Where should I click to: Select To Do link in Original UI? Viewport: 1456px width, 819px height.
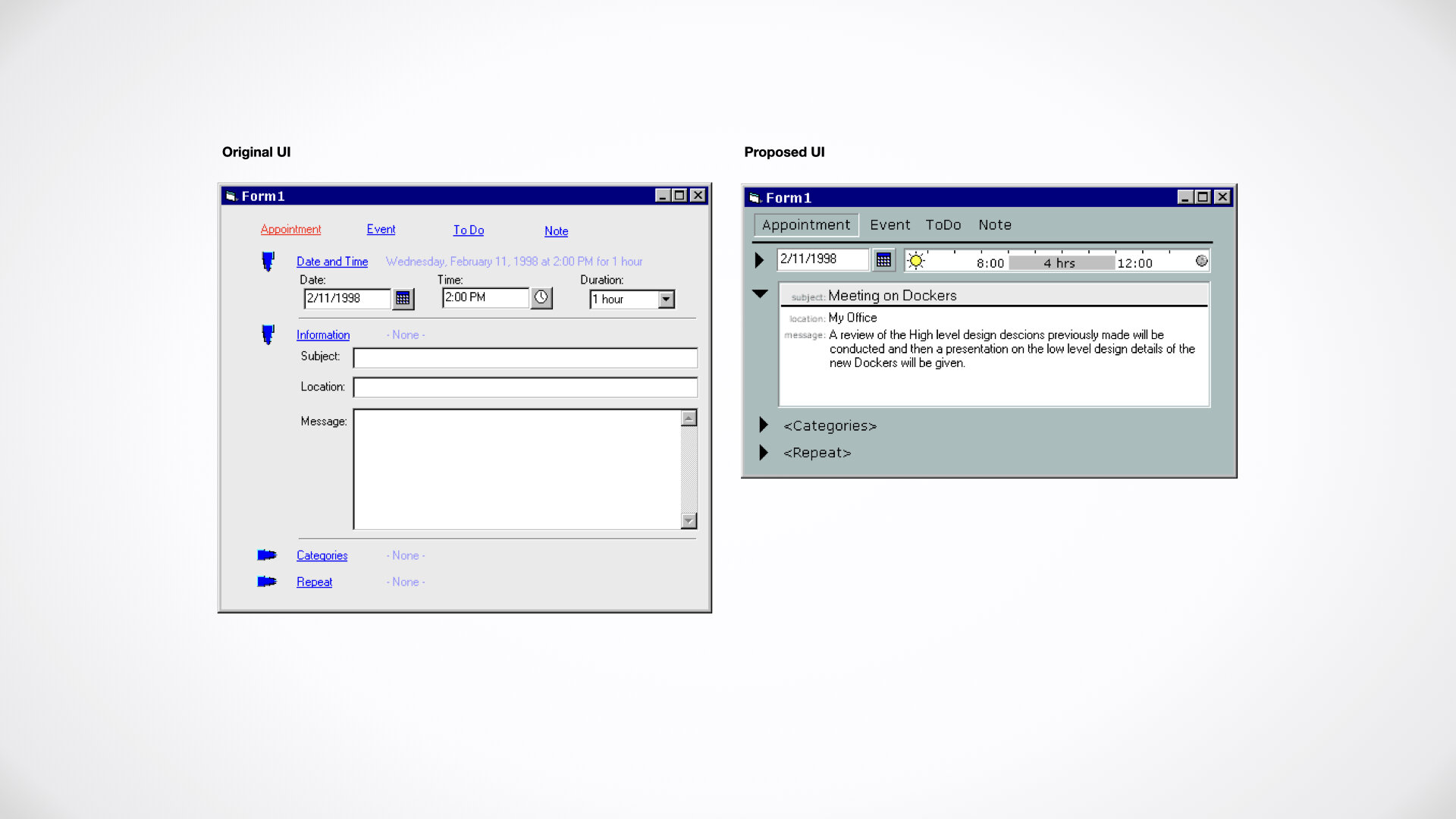point(469,230)
